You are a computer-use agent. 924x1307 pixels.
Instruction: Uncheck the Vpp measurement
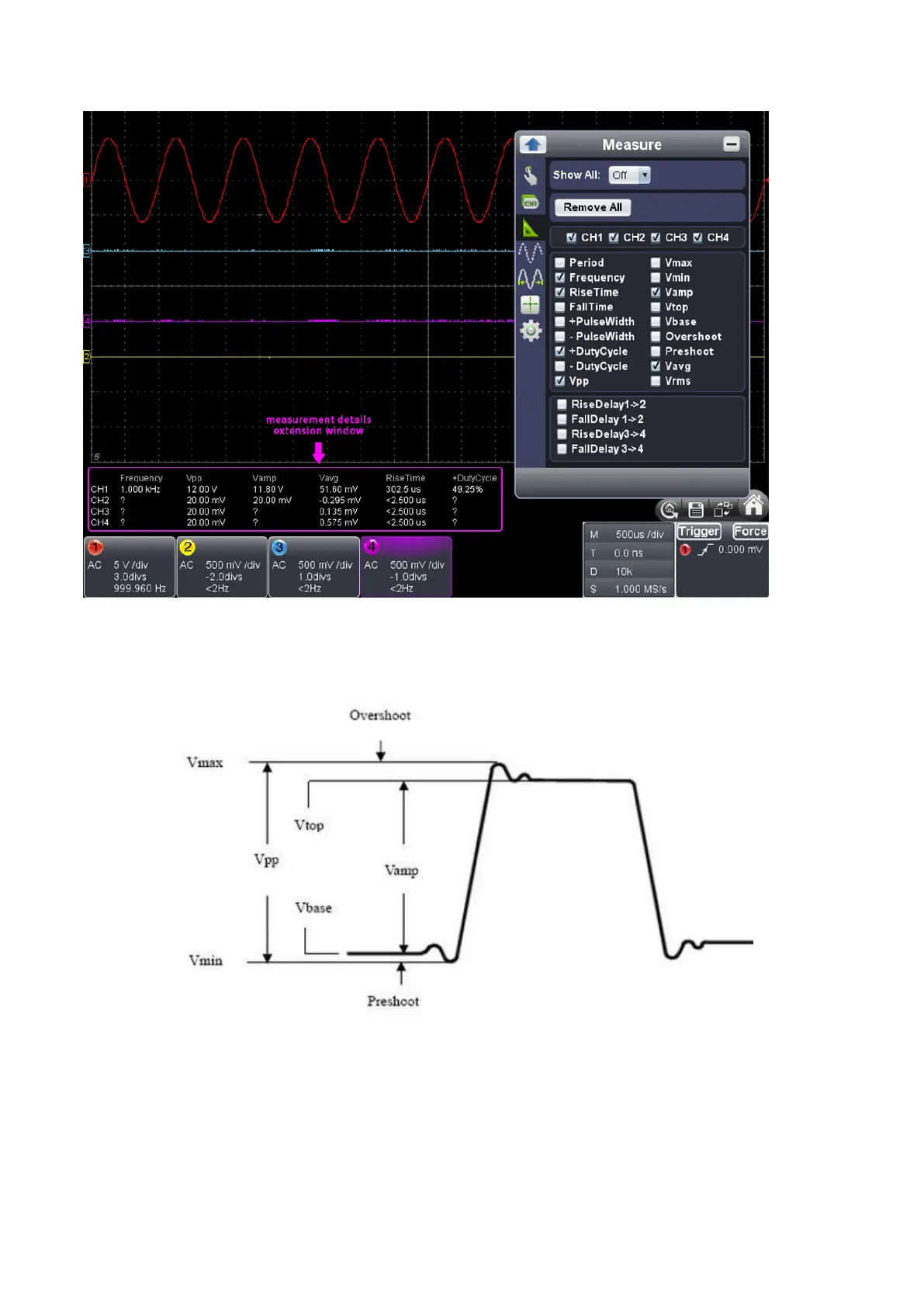coord(560,381)
